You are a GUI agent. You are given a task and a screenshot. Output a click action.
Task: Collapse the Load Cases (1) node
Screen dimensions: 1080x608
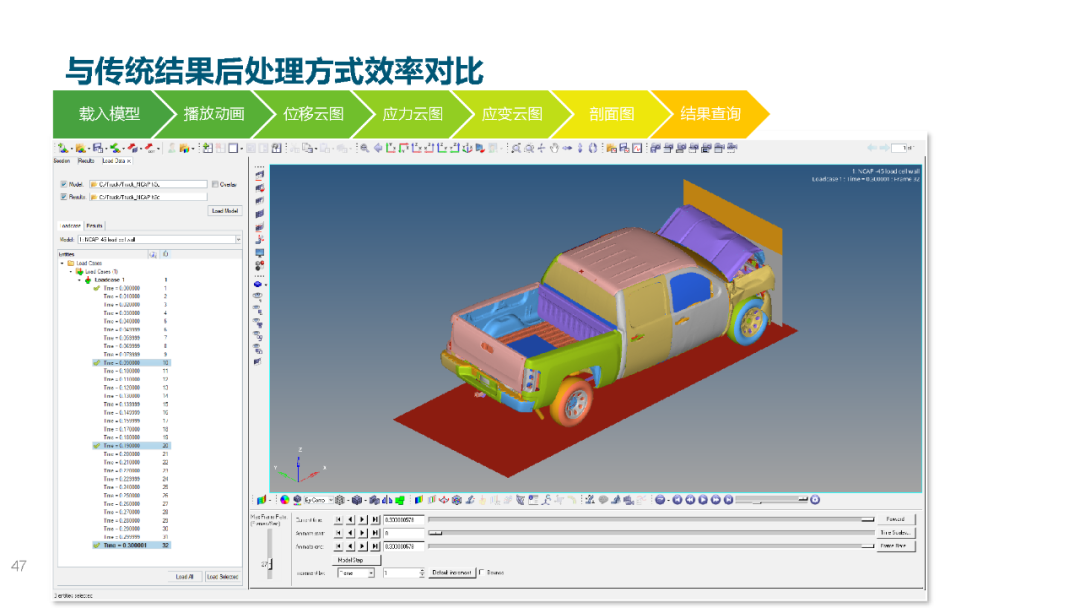tap(71, 271)
